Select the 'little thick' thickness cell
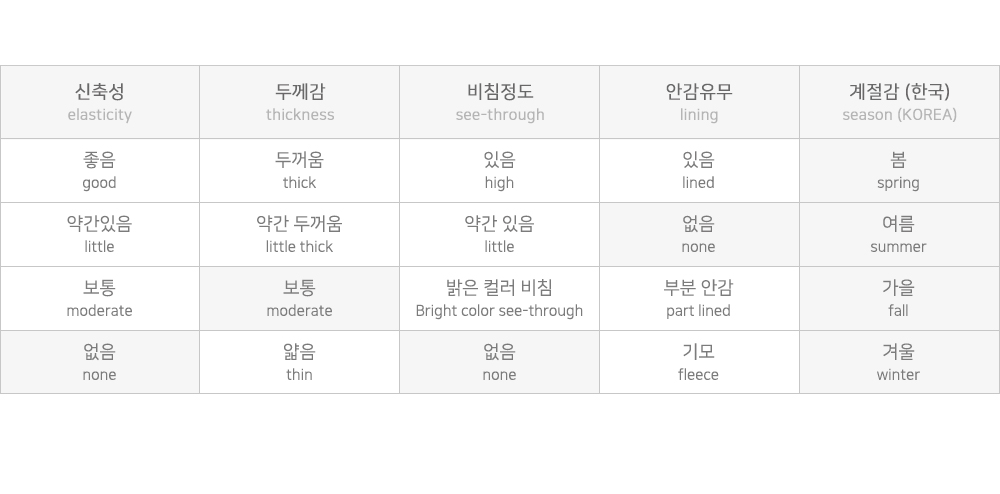This screenshot has height=494, width=1000. click(x=300, y=235)
